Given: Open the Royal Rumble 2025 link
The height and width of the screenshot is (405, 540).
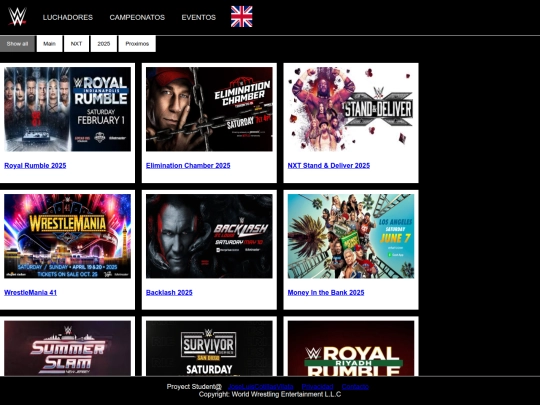Looking at the screenshot, I should [x=35, y=166].
